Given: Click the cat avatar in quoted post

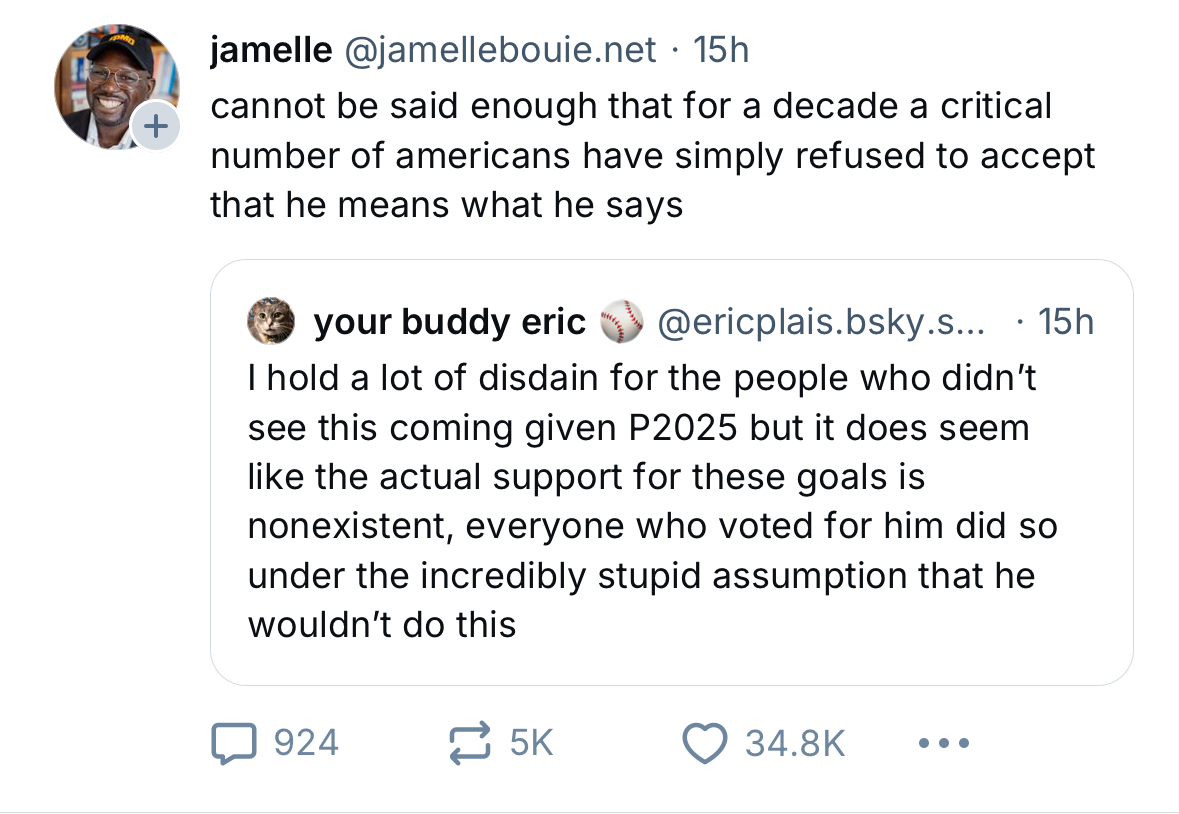Looking at the screenshot, I should tap(272, 321).
